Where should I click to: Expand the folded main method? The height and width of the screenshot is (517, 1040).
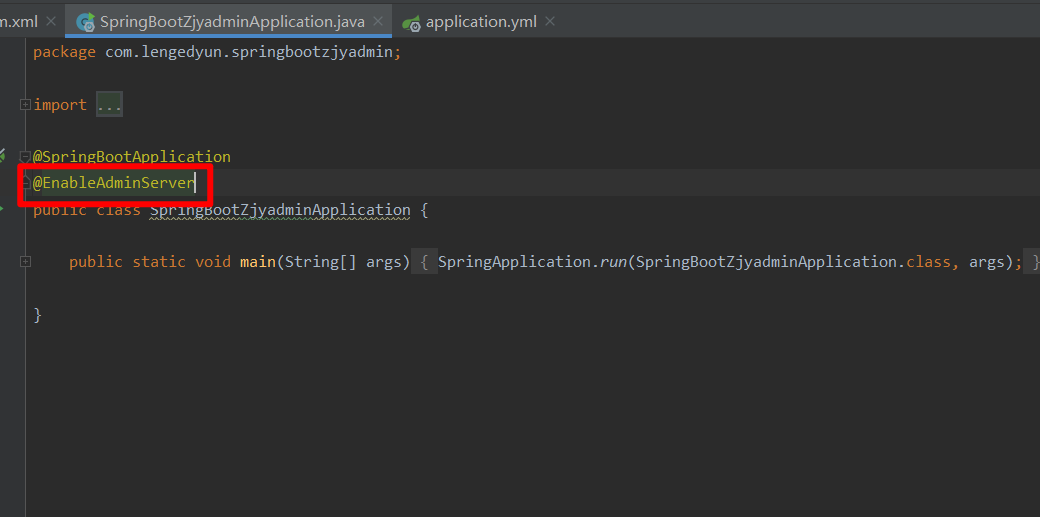(x=25, y=261)
